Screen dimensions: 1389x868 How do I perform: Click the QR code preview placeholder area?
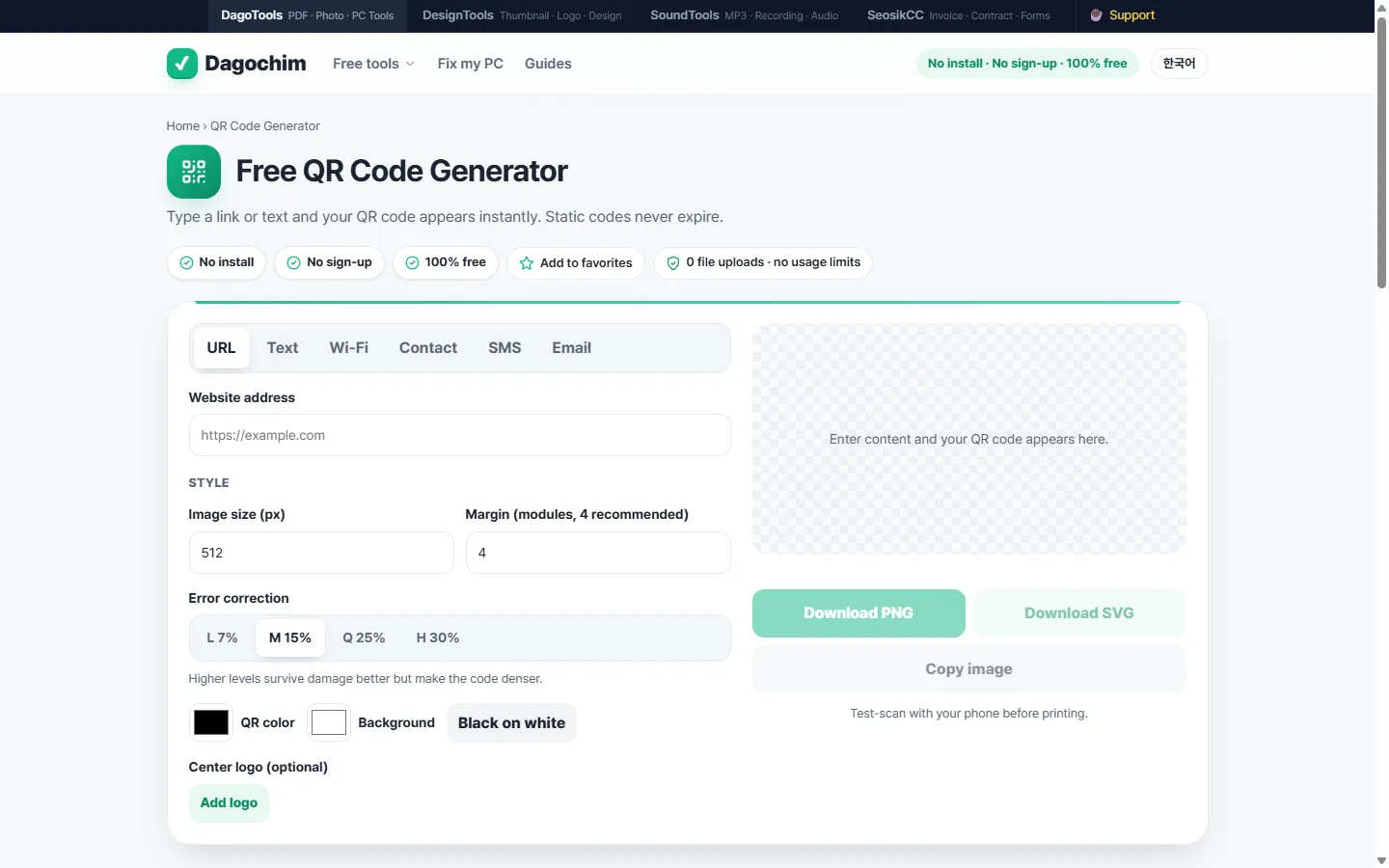(968, 439)
